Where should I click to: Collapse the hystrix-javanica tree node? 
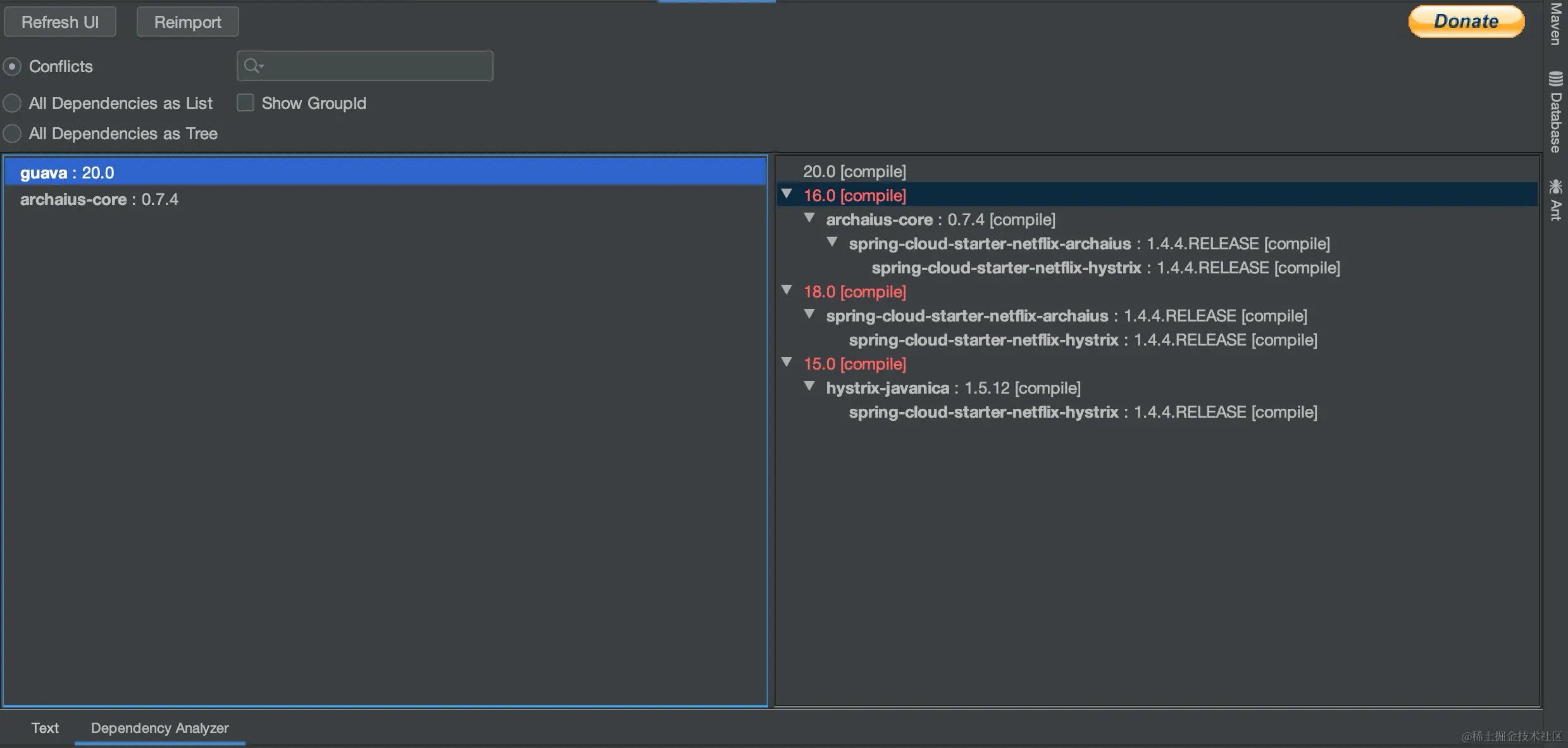809,387
